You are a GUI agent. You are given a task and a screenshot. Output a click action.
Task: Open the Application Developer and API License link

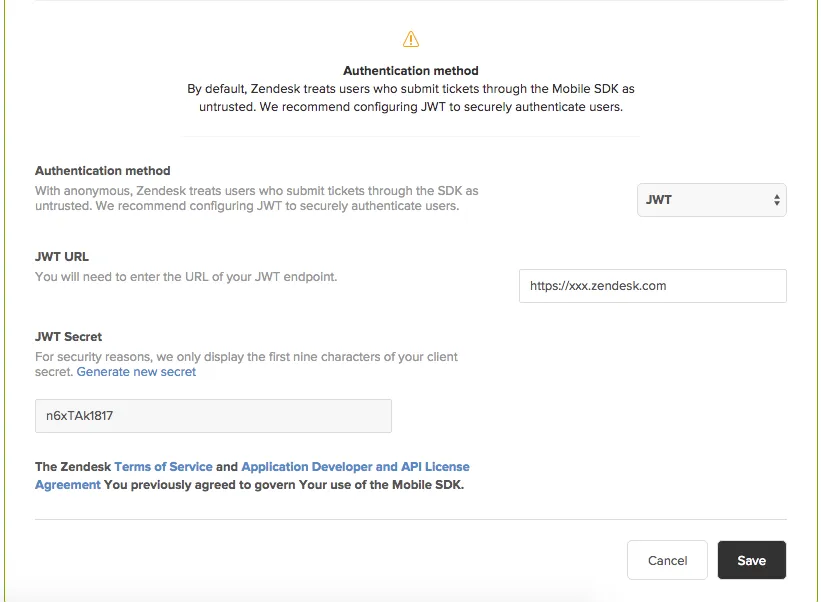(355, 467)
